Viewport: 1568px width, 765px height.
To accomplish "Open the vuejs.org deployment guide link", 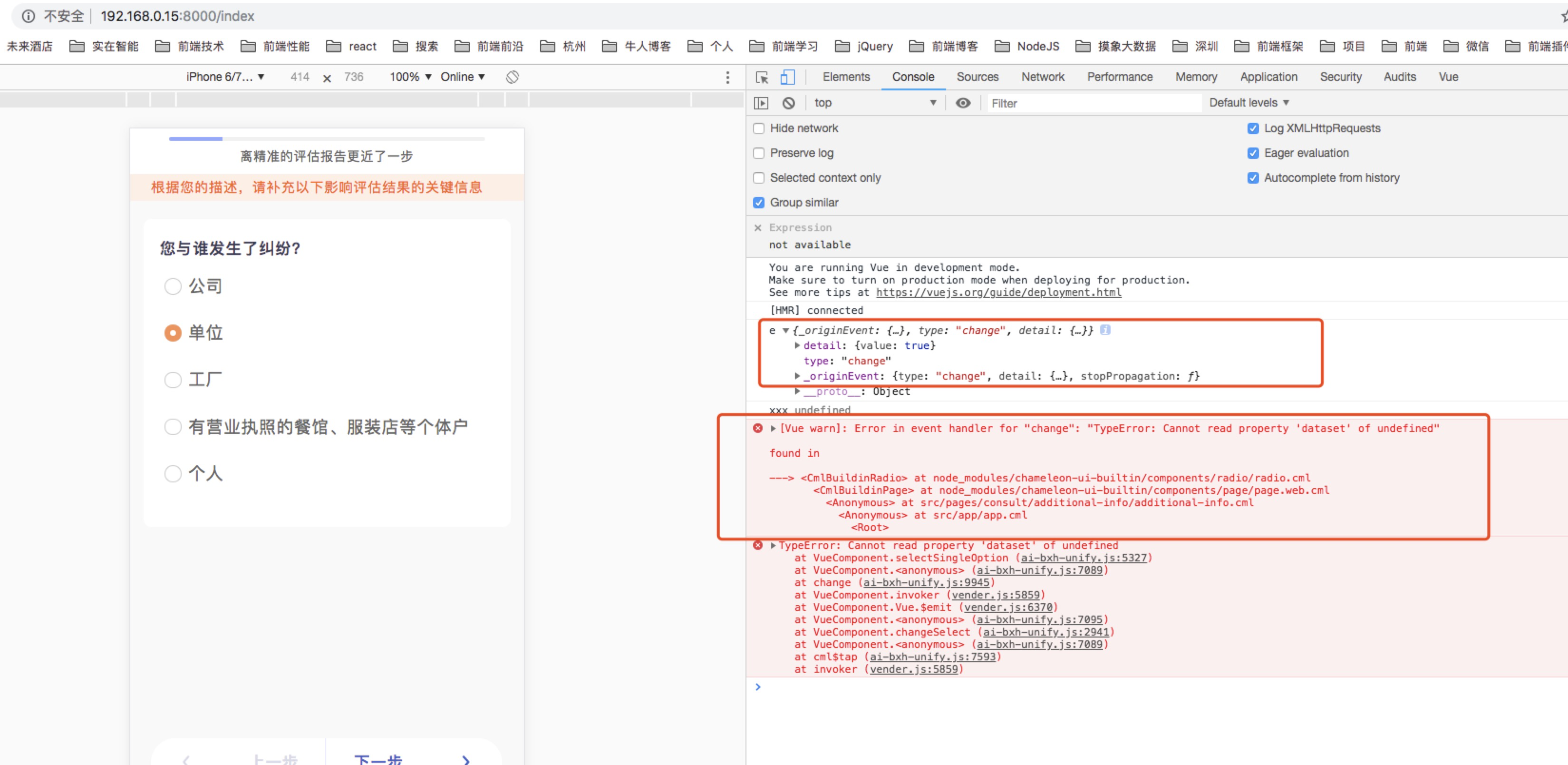I will (x=998, y=293).
